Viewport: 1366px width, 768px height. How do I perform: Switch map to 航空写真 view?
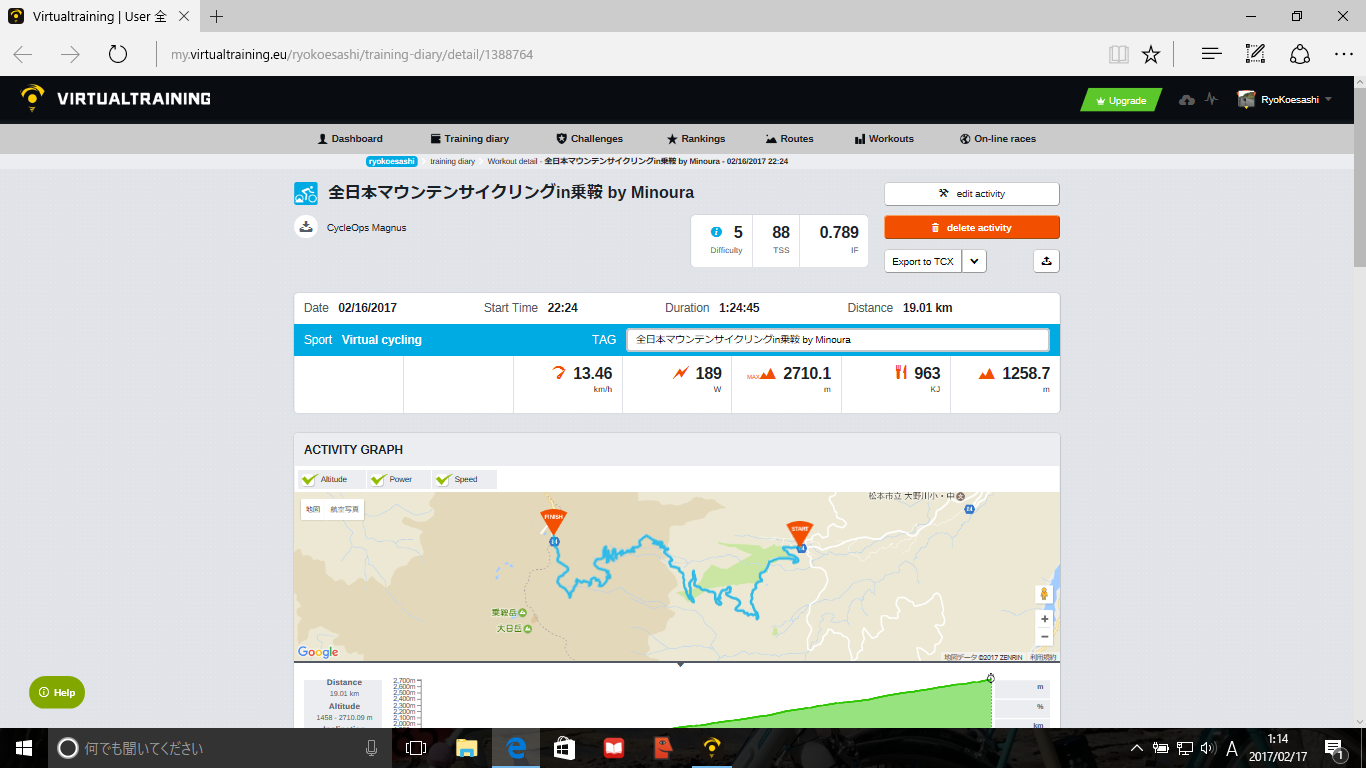[x=344, y=509]
